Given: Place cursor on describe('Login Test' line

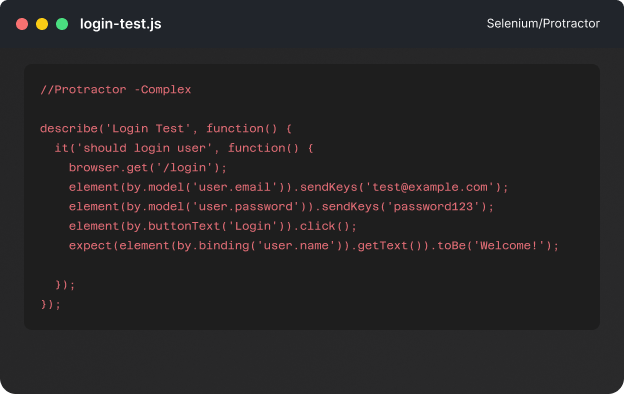Looking at the screenshot, I should click(166, 129).
